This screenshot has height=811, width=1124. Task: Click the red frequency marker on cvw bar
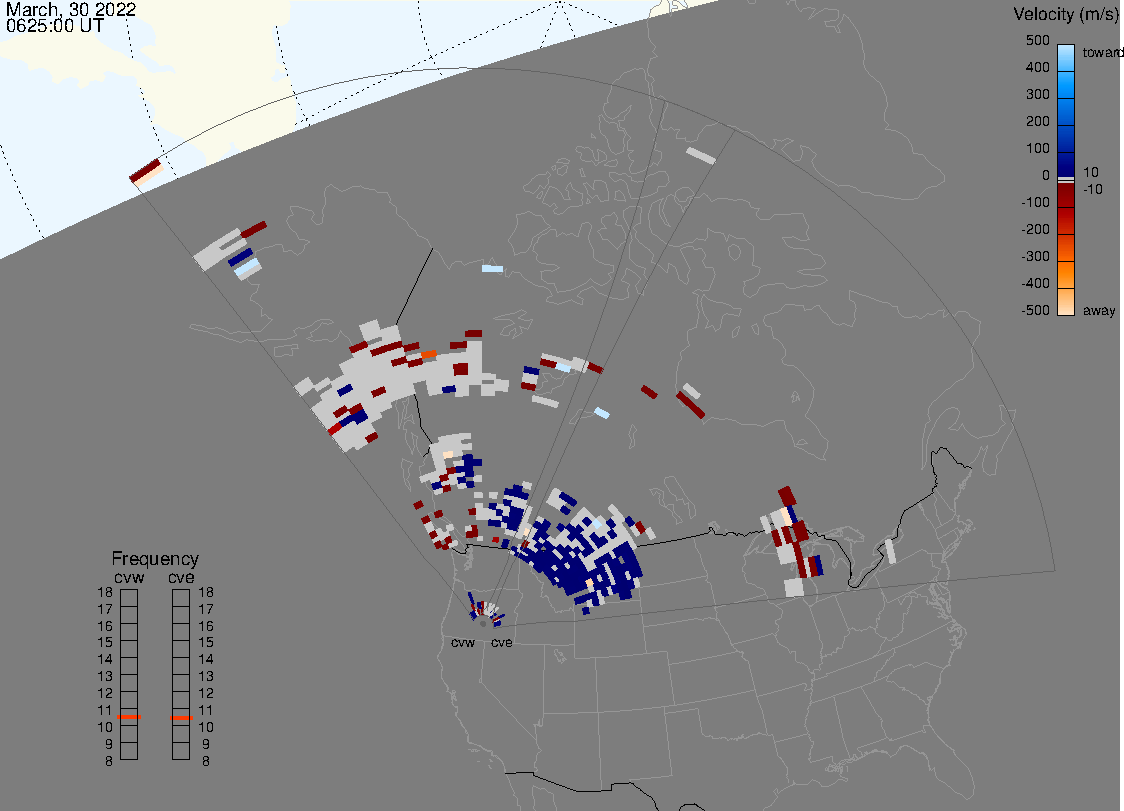(129, 717)
